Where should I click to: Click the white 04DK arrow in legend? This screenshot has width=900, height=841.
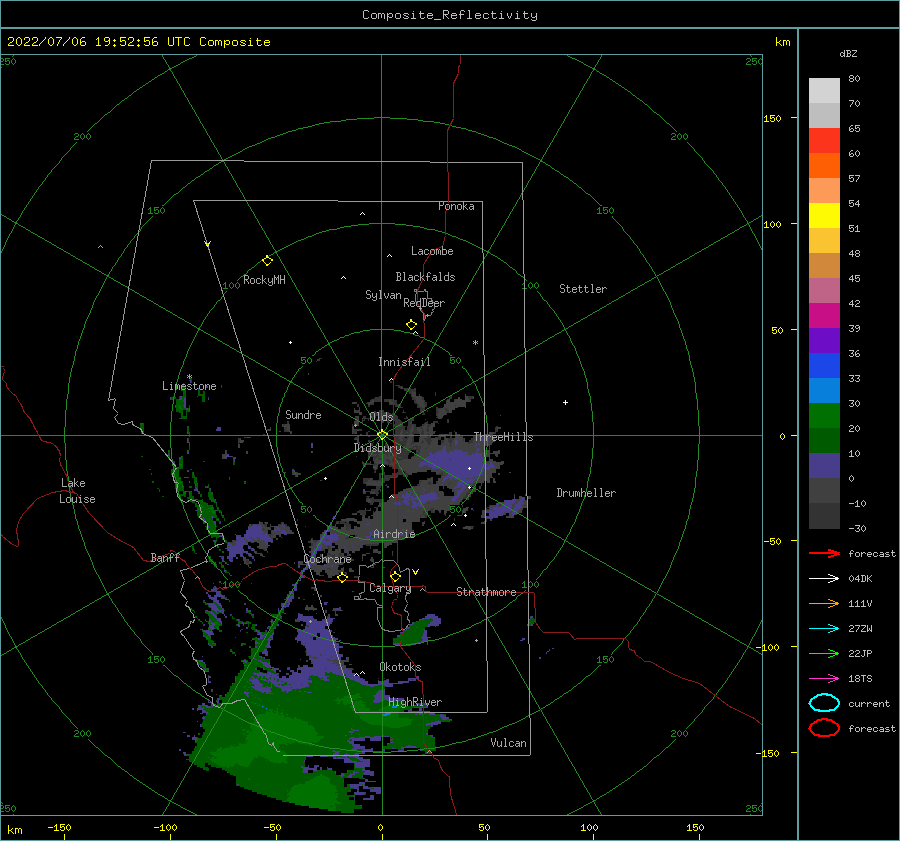[x=824, y=579]
